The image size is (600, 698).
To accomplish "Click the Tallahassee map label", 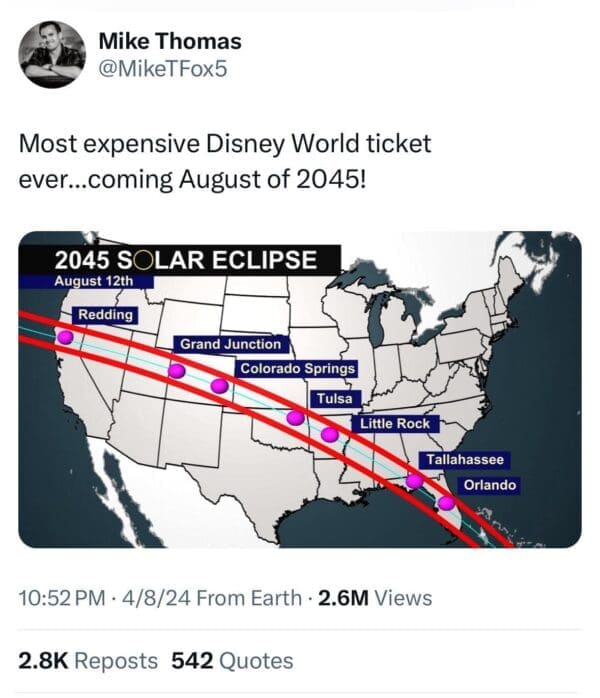I will point(465,460).
